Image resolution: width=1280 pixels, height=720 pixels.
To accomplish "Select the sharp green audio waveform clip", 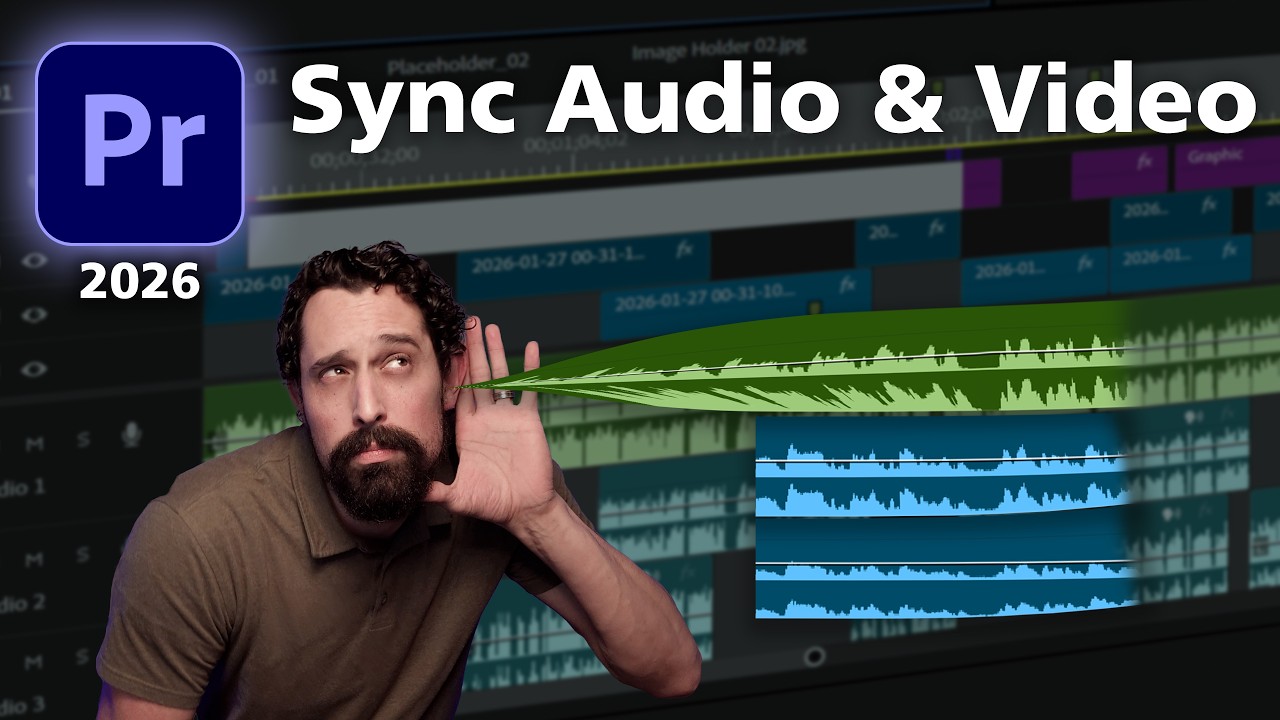I will coord(800,362).
